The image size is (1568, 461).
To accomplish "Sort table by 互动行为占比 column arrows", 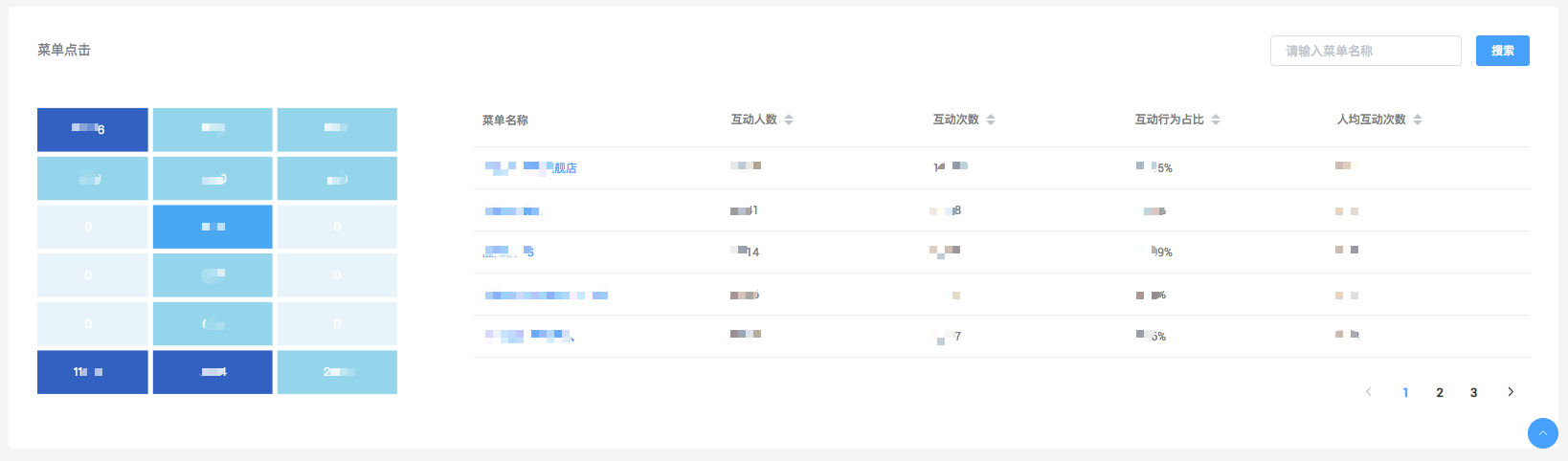I will click(1216, 120).
